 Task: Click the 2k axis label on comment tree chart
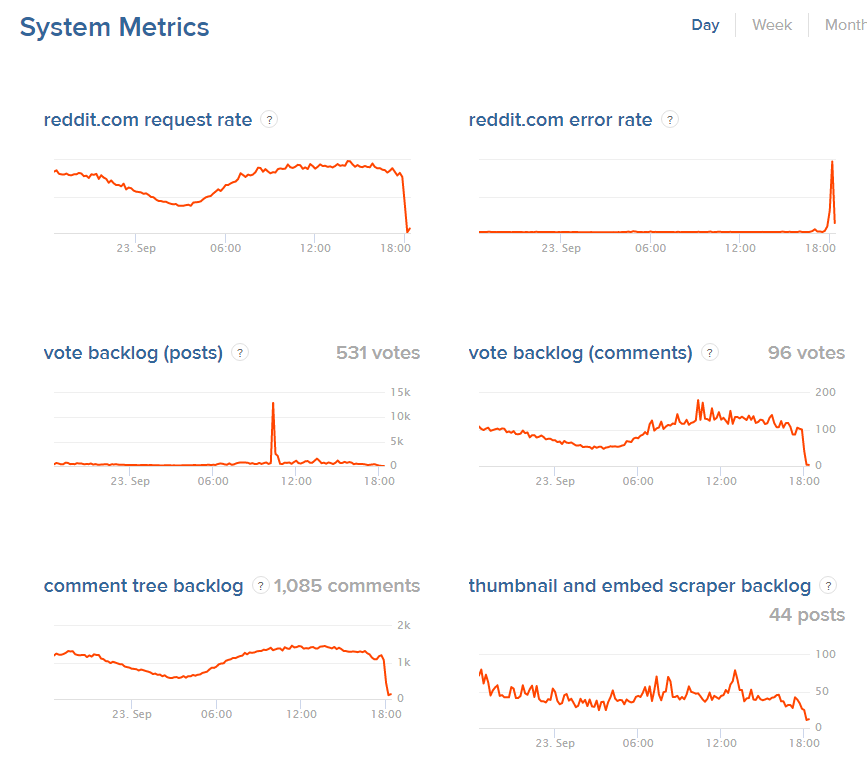tap(404, 625)
